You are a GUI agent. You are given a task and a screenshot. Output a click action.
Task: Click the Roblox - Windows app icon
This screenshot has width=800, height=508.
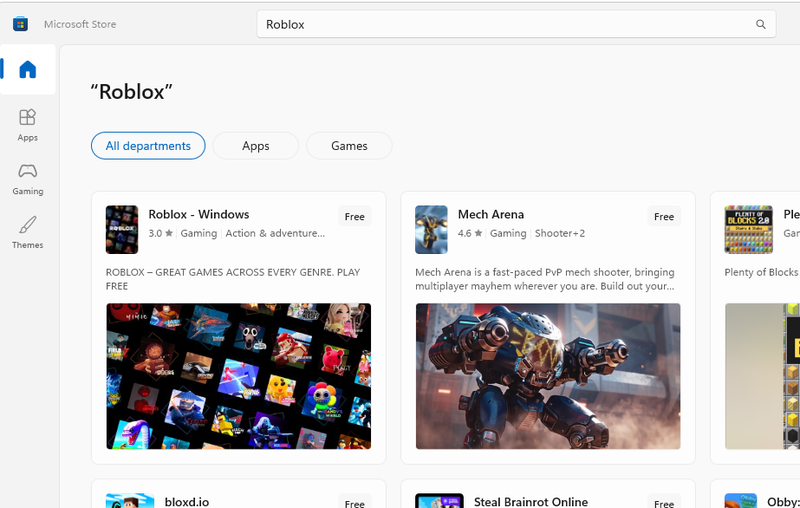coord(122,230)
